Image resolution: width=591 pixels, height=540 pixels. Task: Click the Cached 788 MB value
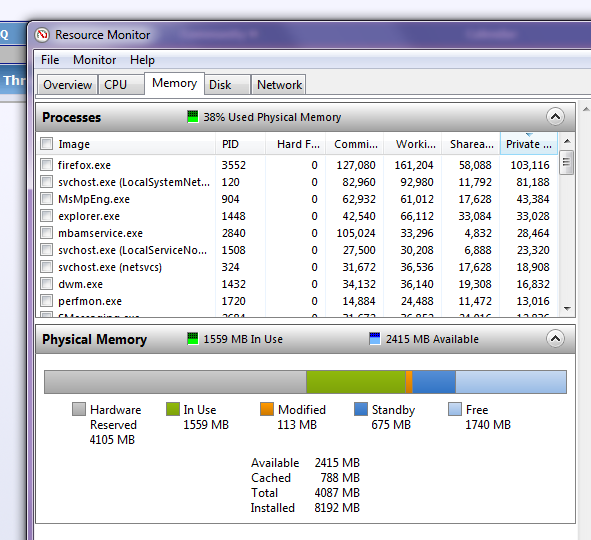point(340,477)
